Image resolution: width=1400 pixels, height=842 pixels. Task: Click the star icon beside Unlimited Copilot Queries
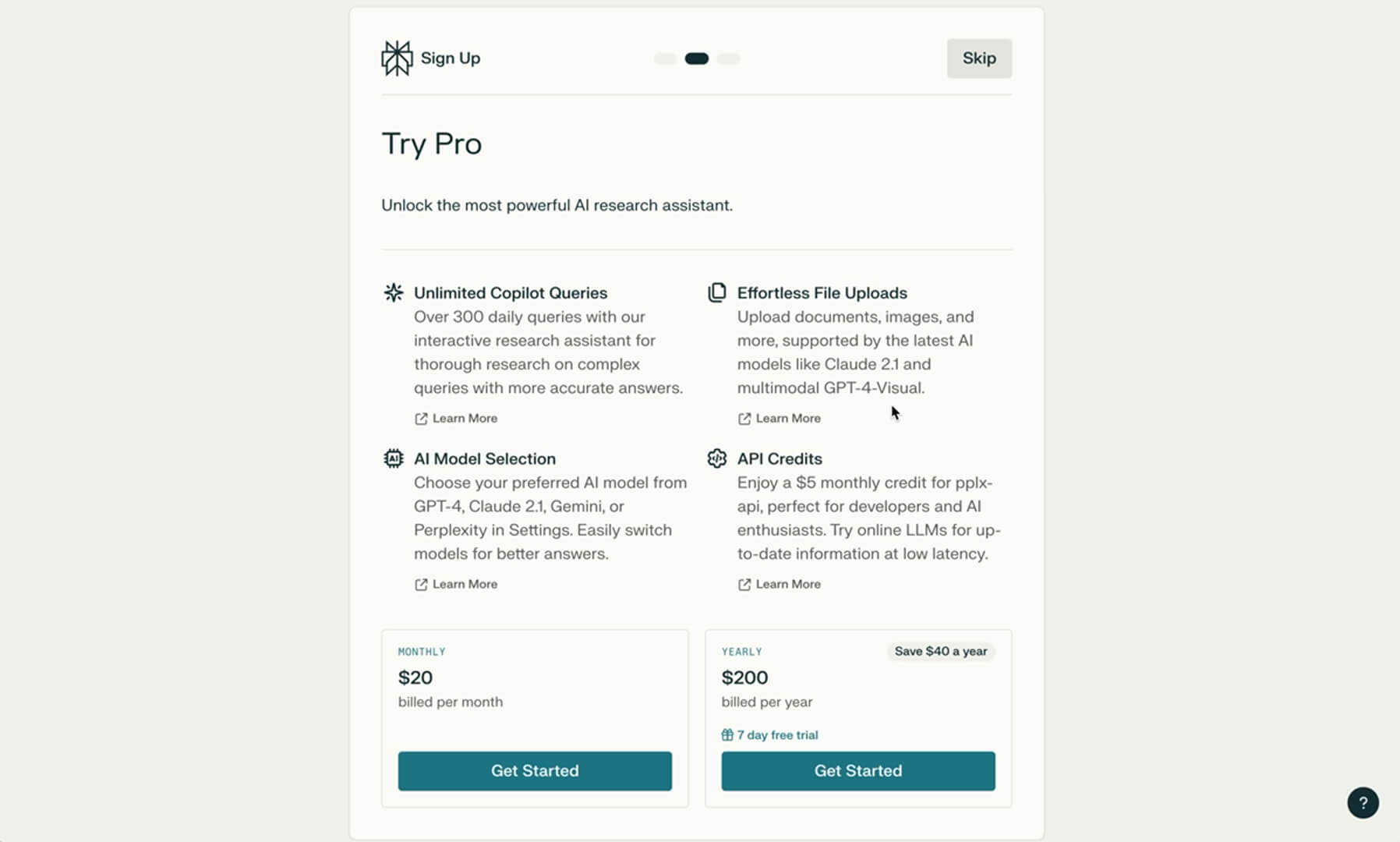pos(394,292)
